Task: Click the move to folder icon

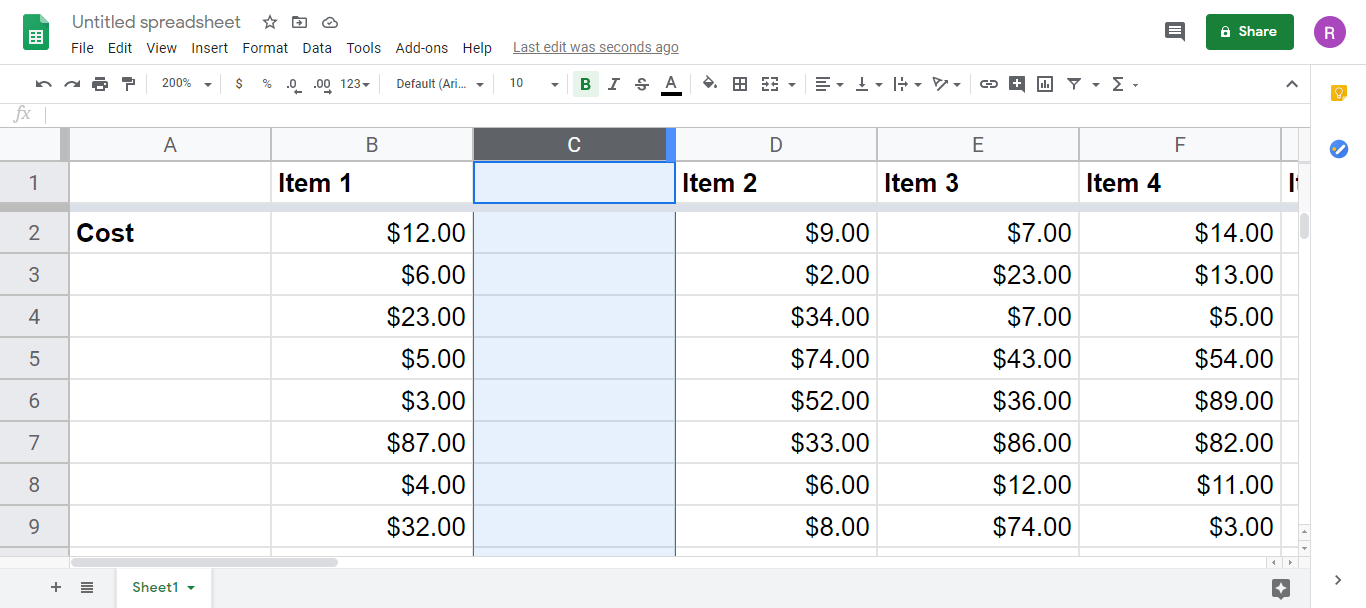Action: click(x=300, y=22)
